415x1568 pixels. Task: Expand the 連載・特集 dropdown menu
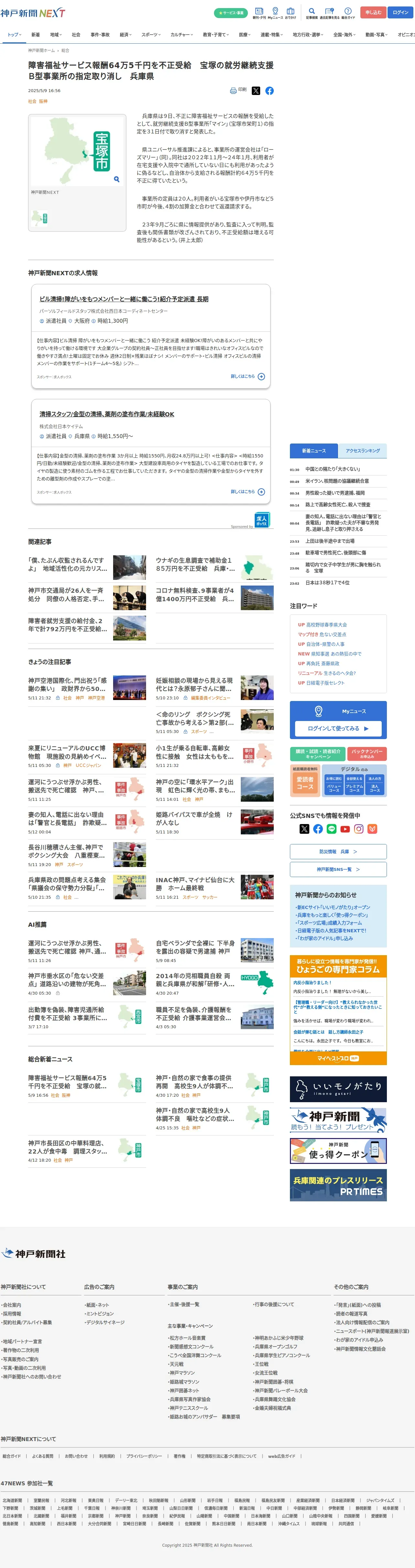click(272, 35)
